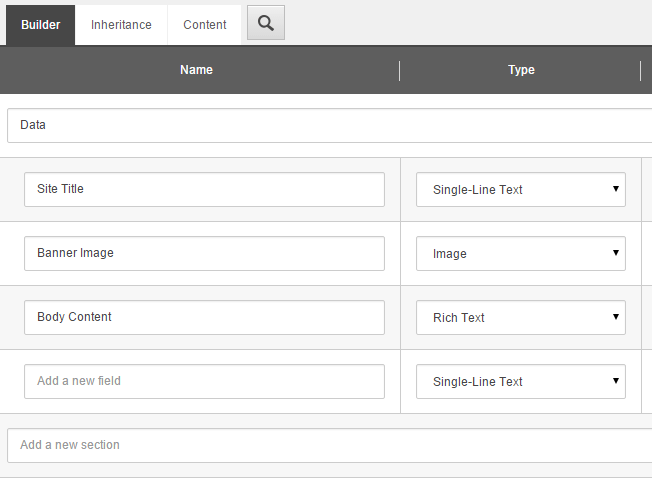
Task: Open the Inheritance tab
Action: click(121, 25)
